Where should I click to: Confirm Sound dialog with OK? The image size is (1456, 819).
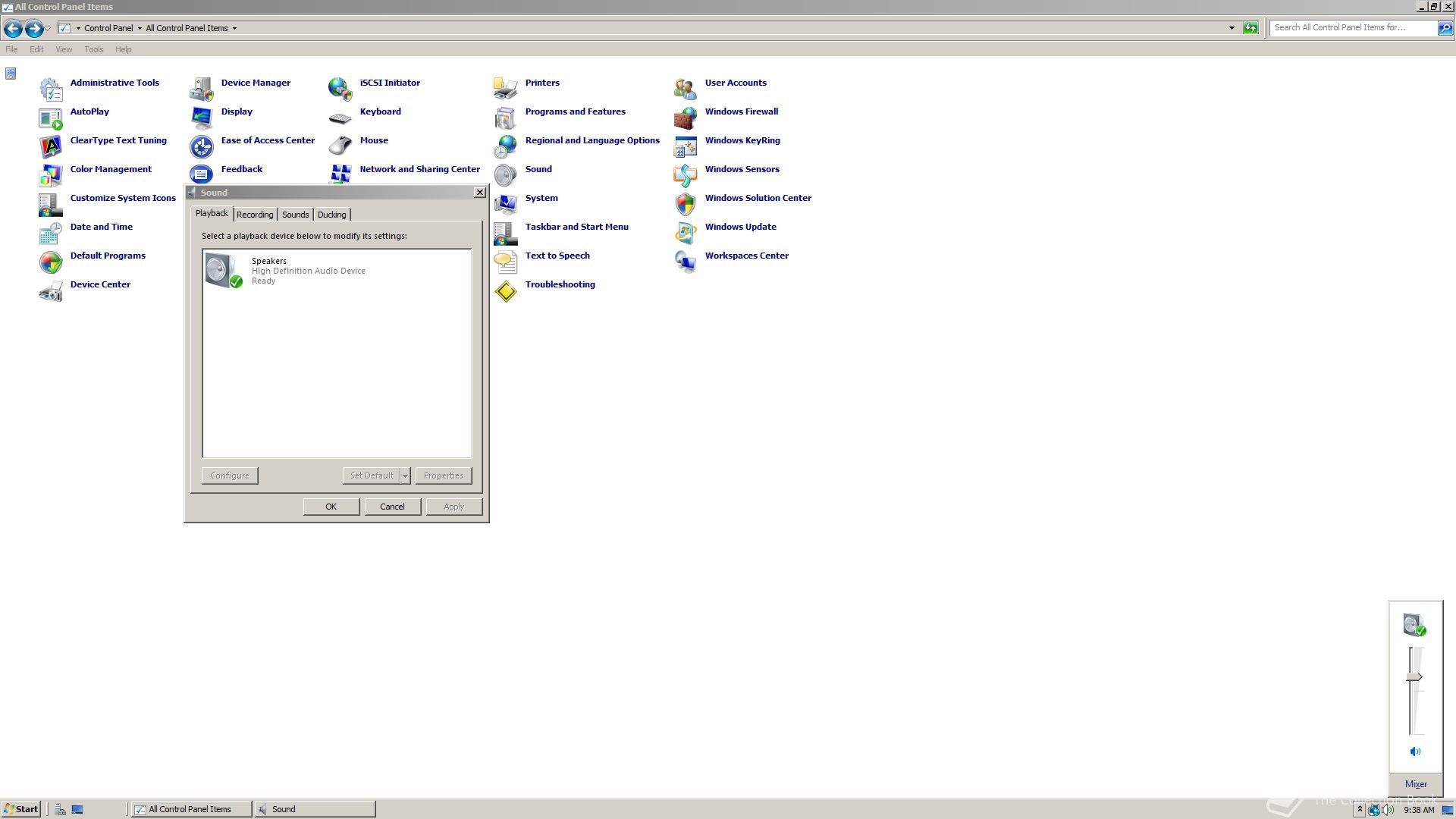tap(331, 507)
